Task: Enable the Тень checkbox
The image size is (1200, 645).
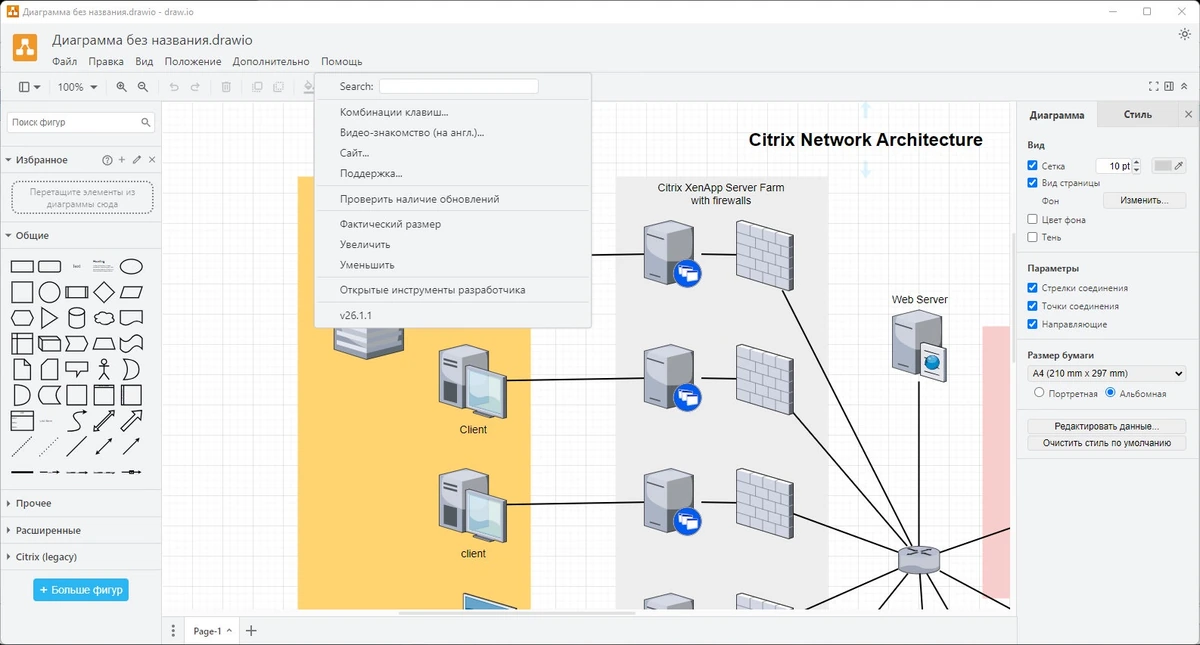Action: 1033,237
